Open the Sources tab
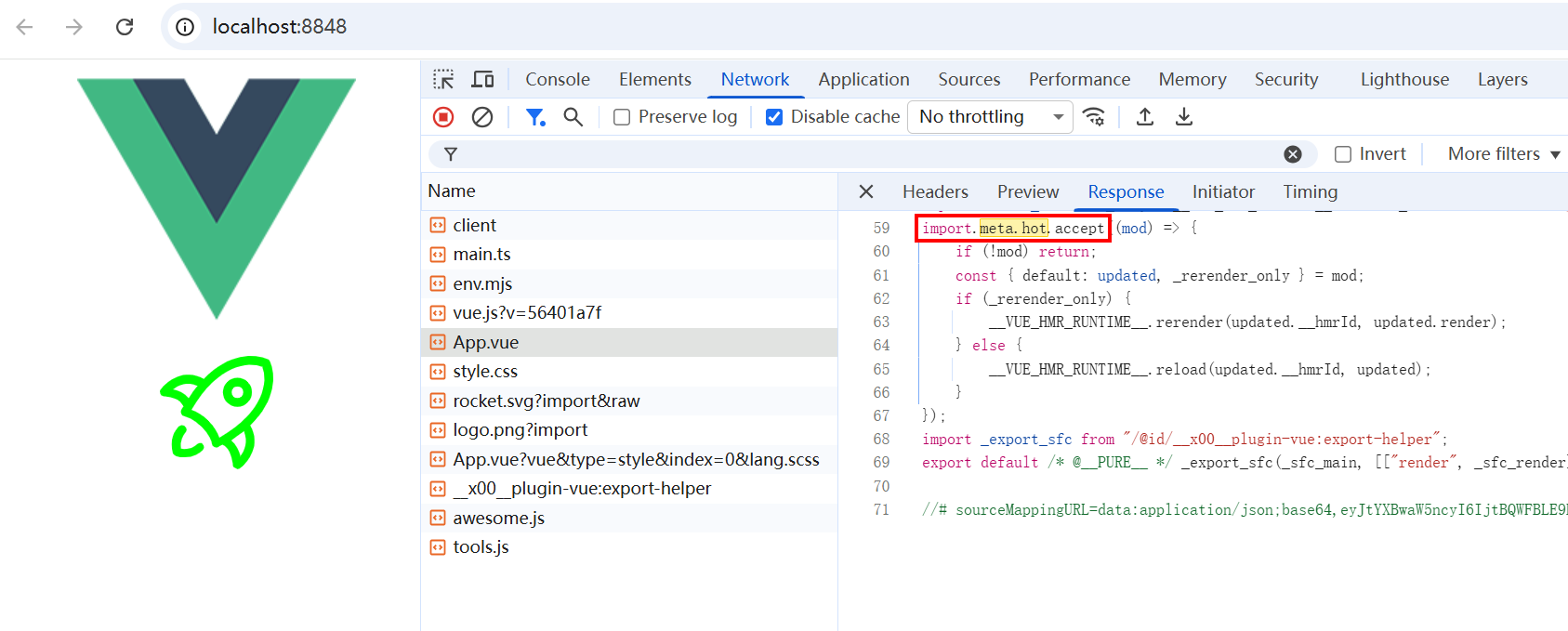The height and width of the screenshot is (631, 1568). 969,80
